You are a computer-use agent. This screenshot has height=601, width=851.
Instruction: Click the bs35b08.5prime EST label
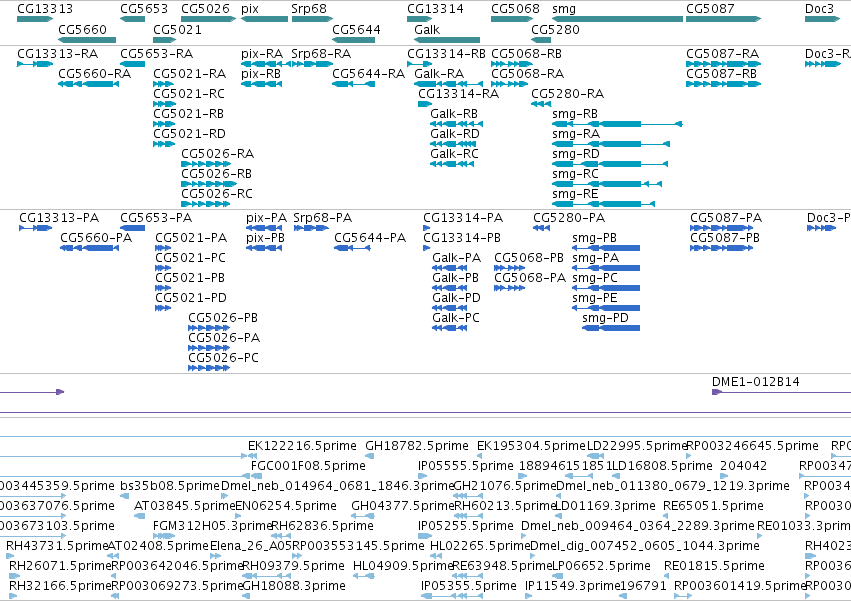pos(170,486)
